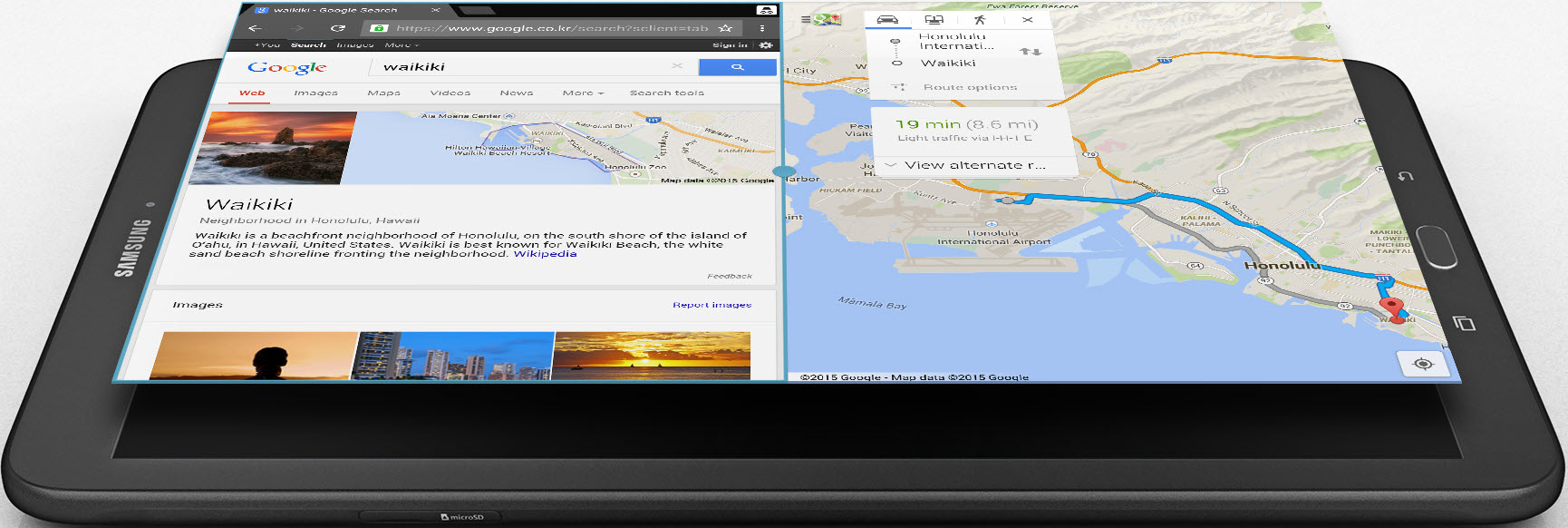
Task: Click the Honolulu city label on map
Action: coord(1282,266)
